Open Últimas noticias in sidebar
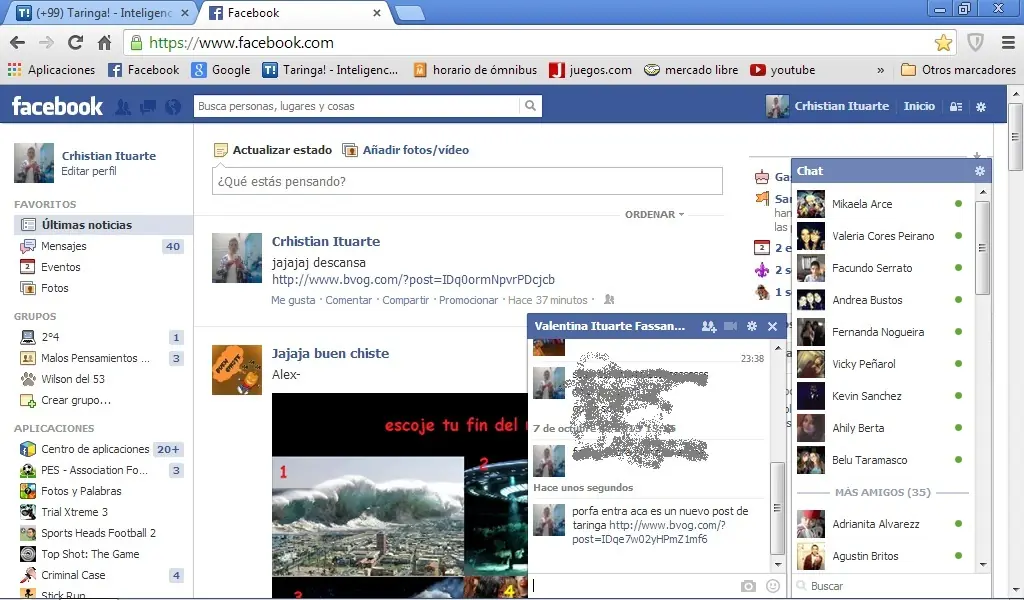Image resolution: width=1024 pixels, height=600 pixels. pyautogui.click(x=103, y=225)
